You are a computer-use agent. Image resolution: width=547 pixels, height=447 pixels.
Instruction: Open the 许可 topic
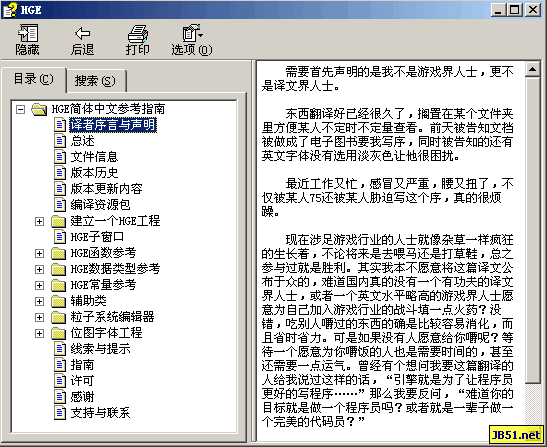[83, 381]
